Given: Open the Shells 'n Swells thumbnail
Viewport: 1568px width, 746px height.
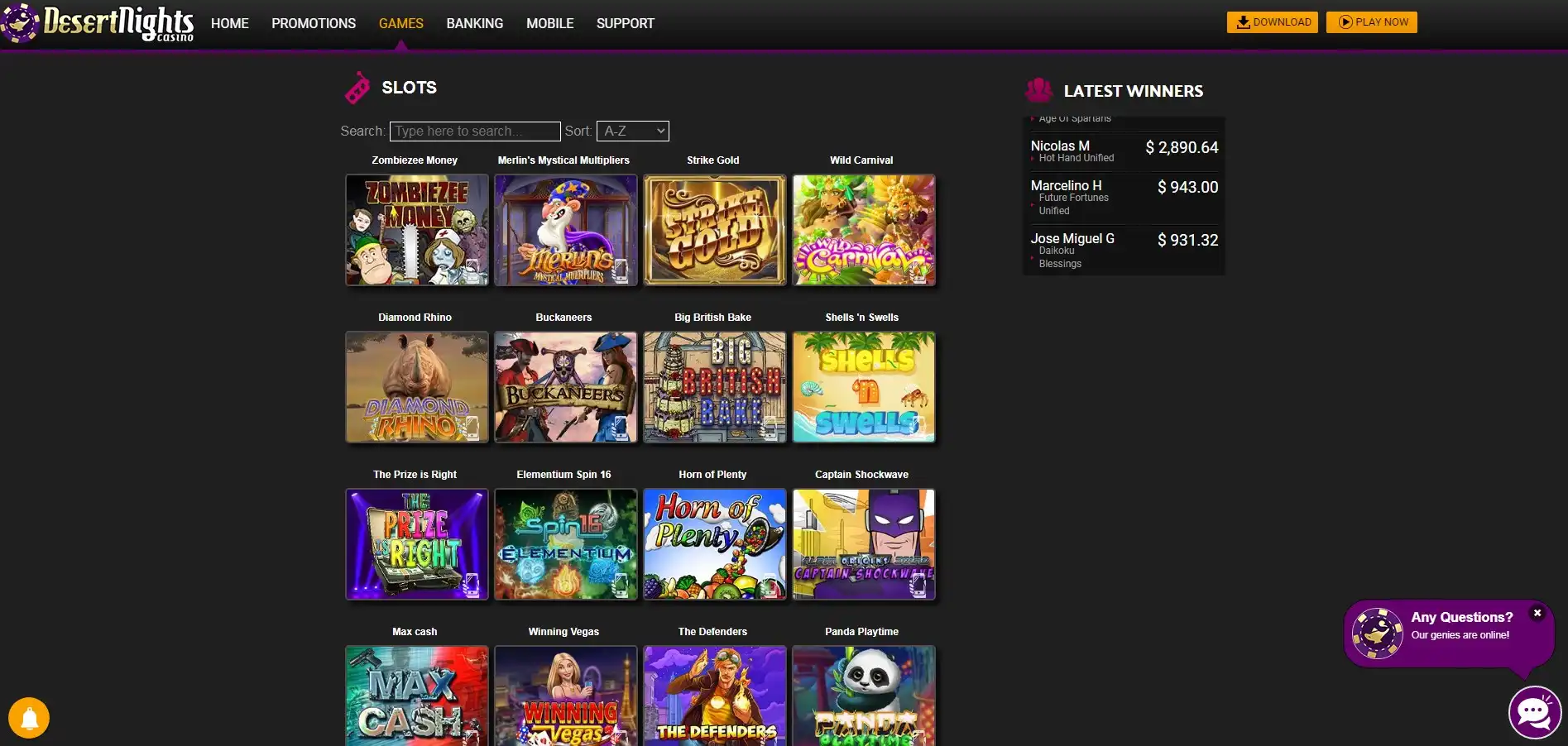Looking at the screenshot, I should pyautogui.click(x=864, y=387).
